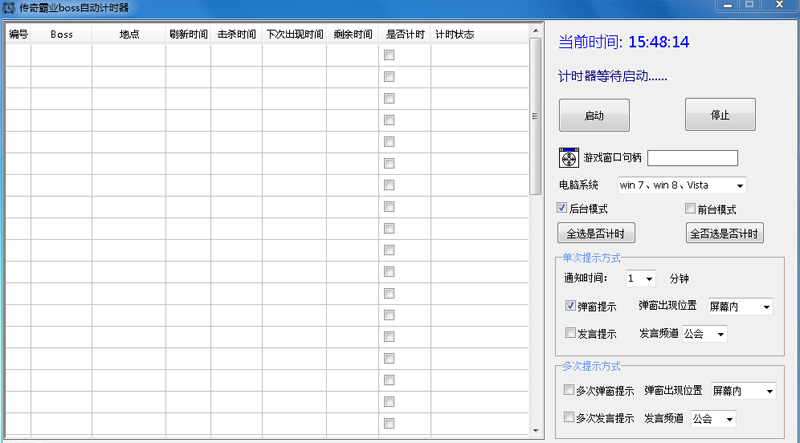Image resolution: width=800 pixels, height=443 pixels.
Task: Click the game window handle crosshair icon
Action: coord(569,158)
